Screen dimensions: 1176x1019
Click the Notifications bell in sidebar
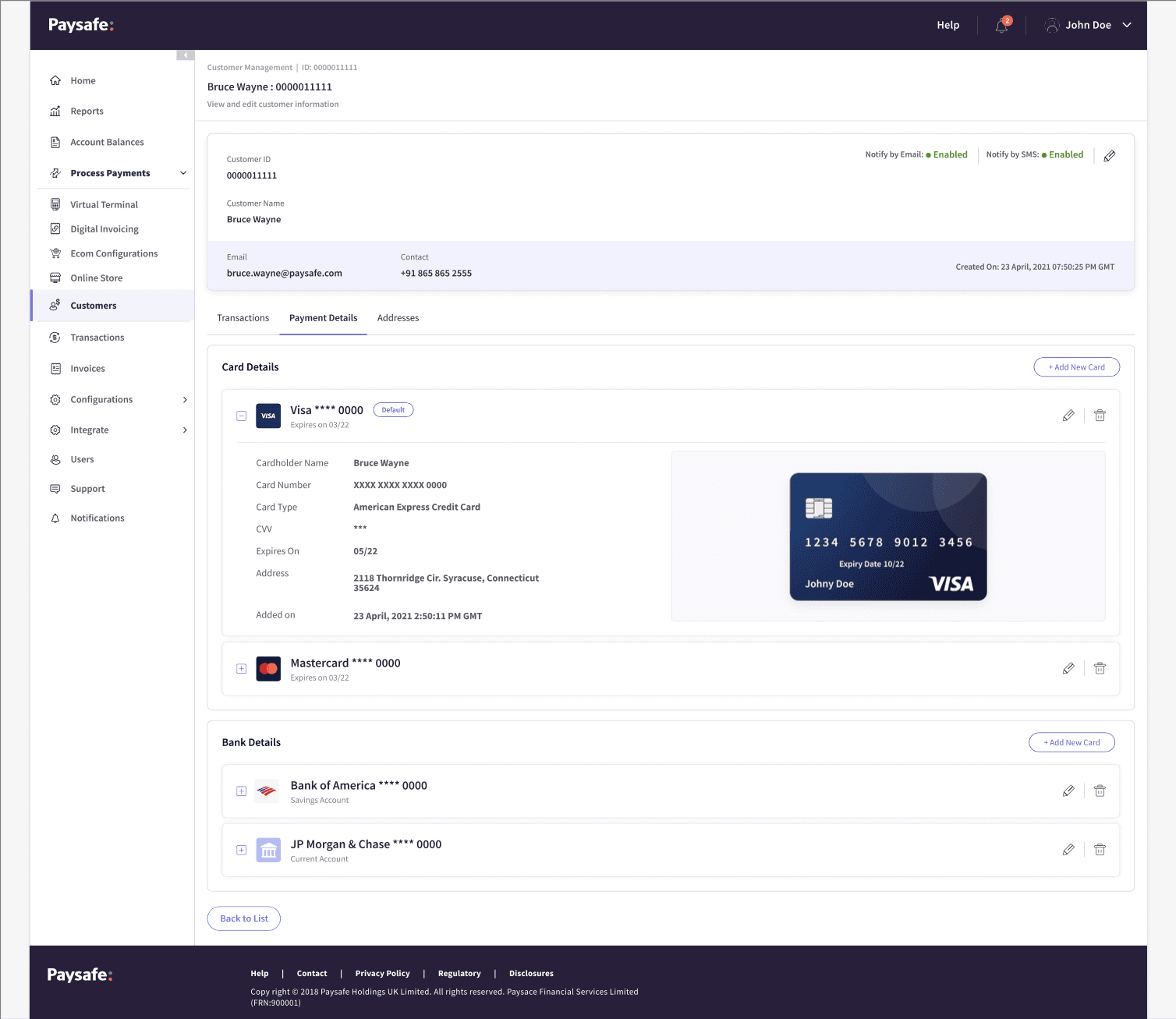point(55,518)
